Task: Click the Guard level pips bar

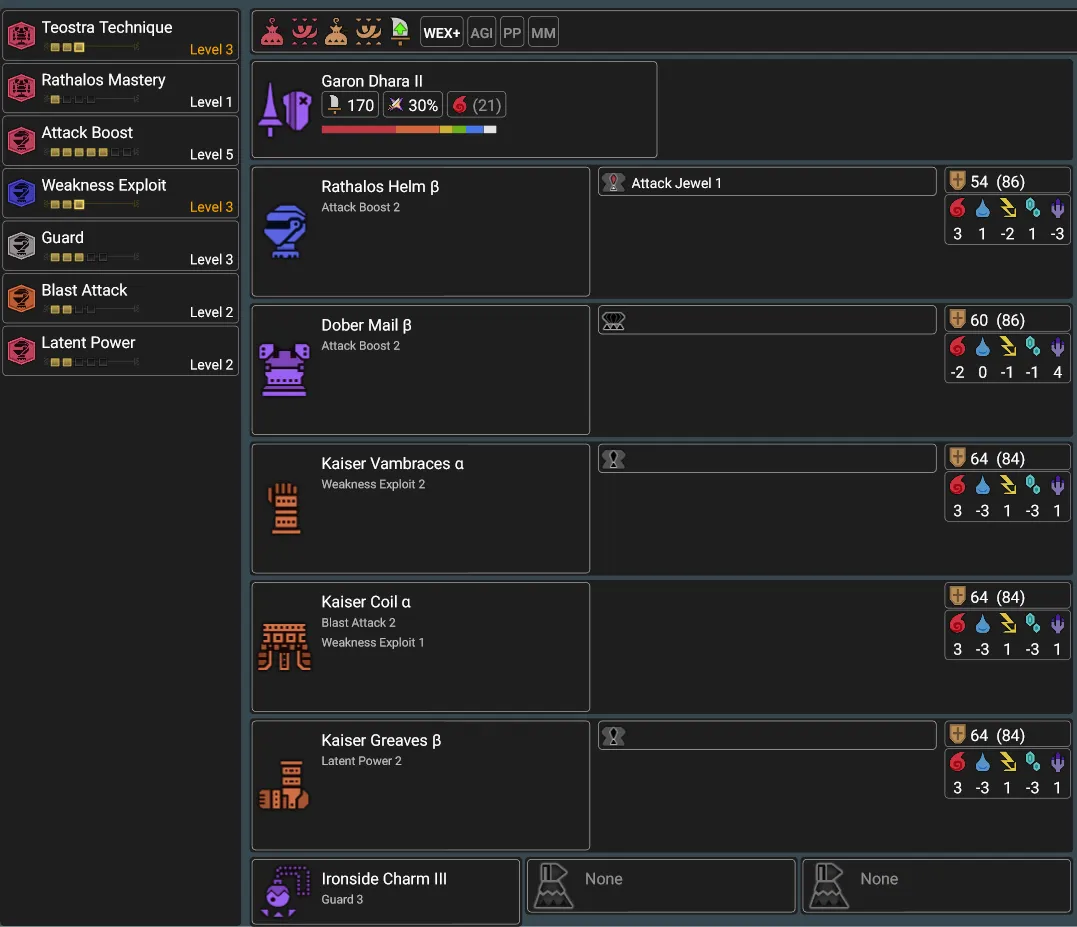Action: click(92, 257)
